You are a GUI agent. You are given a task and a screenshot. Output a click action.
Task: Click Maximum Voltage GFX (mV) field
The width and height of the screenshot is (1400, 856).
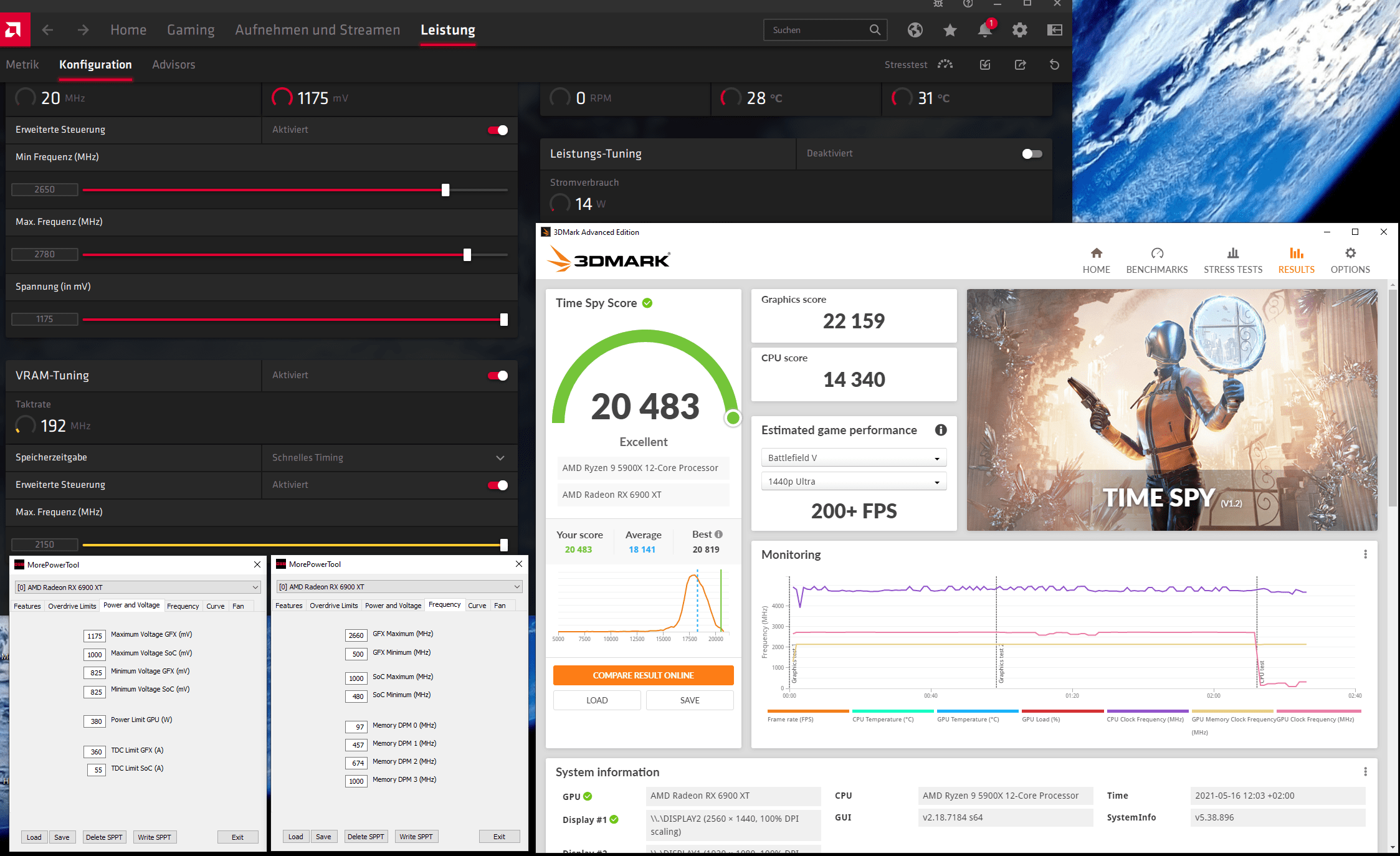(95, 636)
